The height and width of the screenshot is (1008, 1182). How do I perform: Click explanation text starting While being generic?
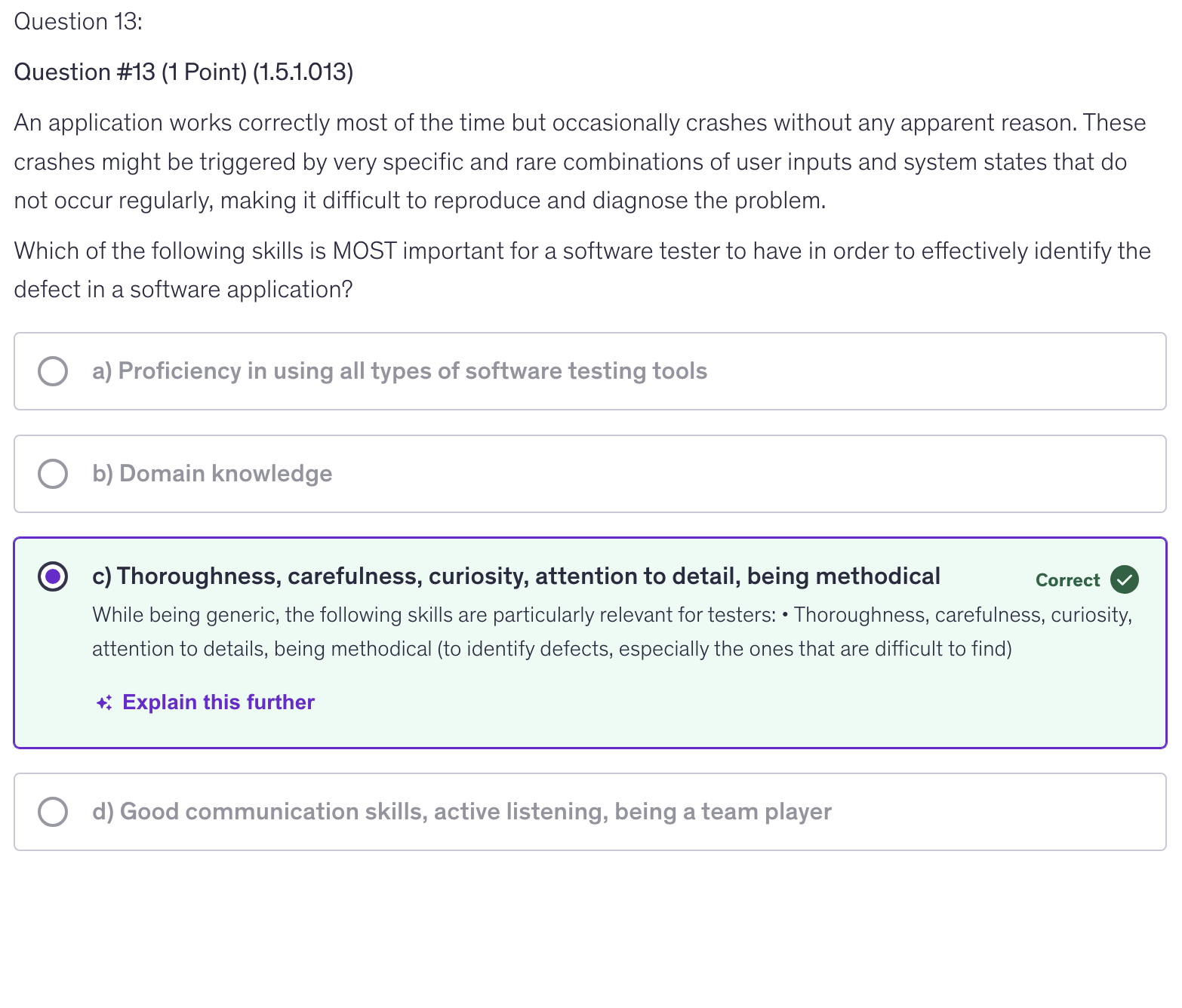tap(433, 615)
